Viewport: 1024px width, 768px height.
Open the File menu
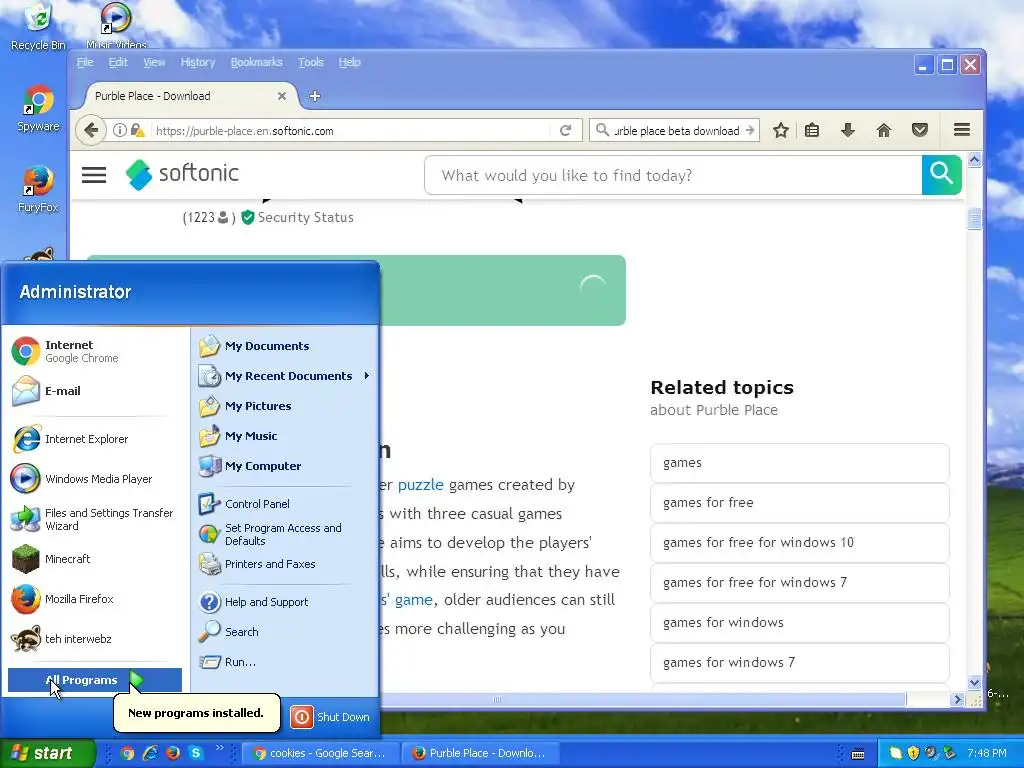(x=85, y=62)
